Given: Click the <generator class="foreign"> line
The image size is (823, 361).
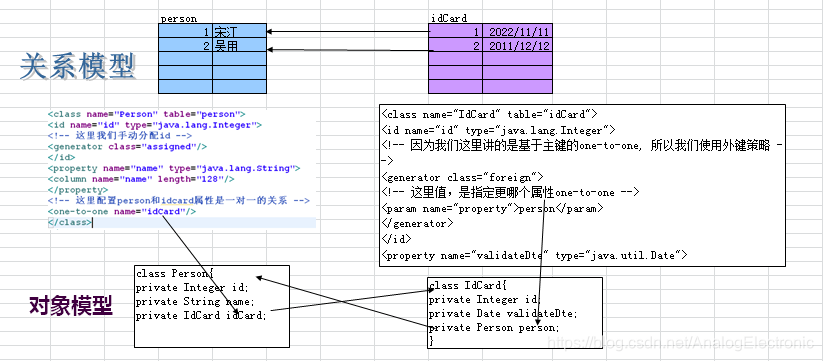Looking at the screenshot, I should coord(462,177).
